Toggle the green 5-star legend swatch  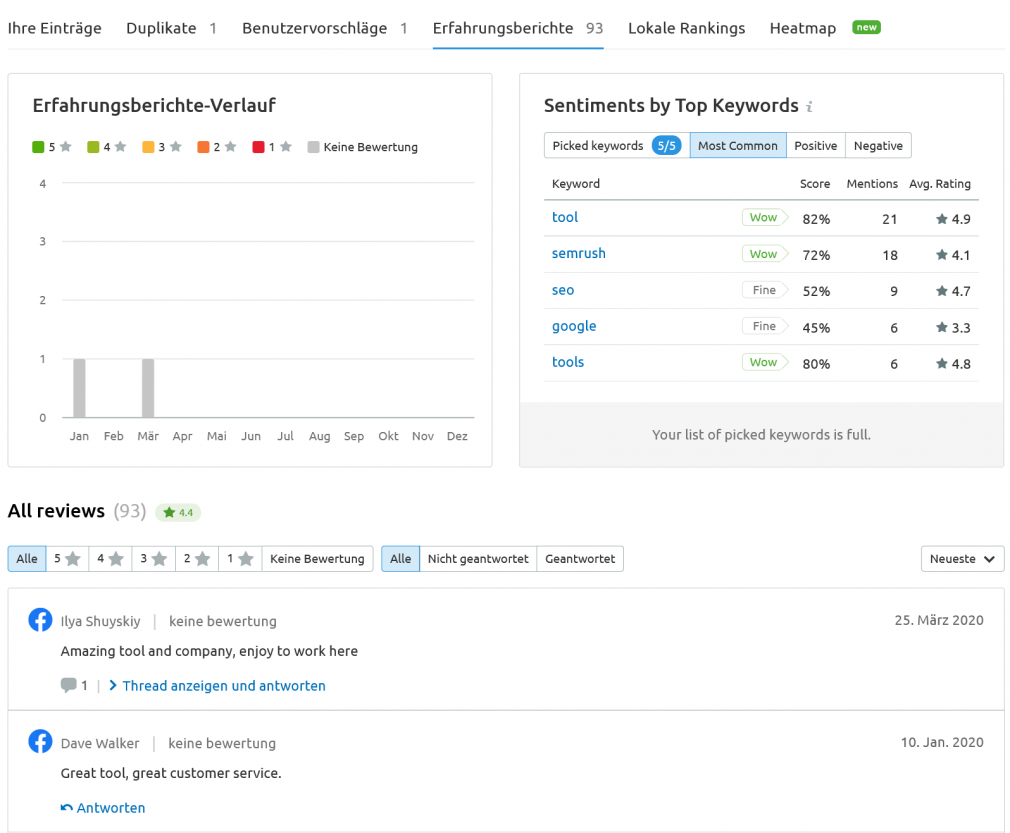[38, 147]
